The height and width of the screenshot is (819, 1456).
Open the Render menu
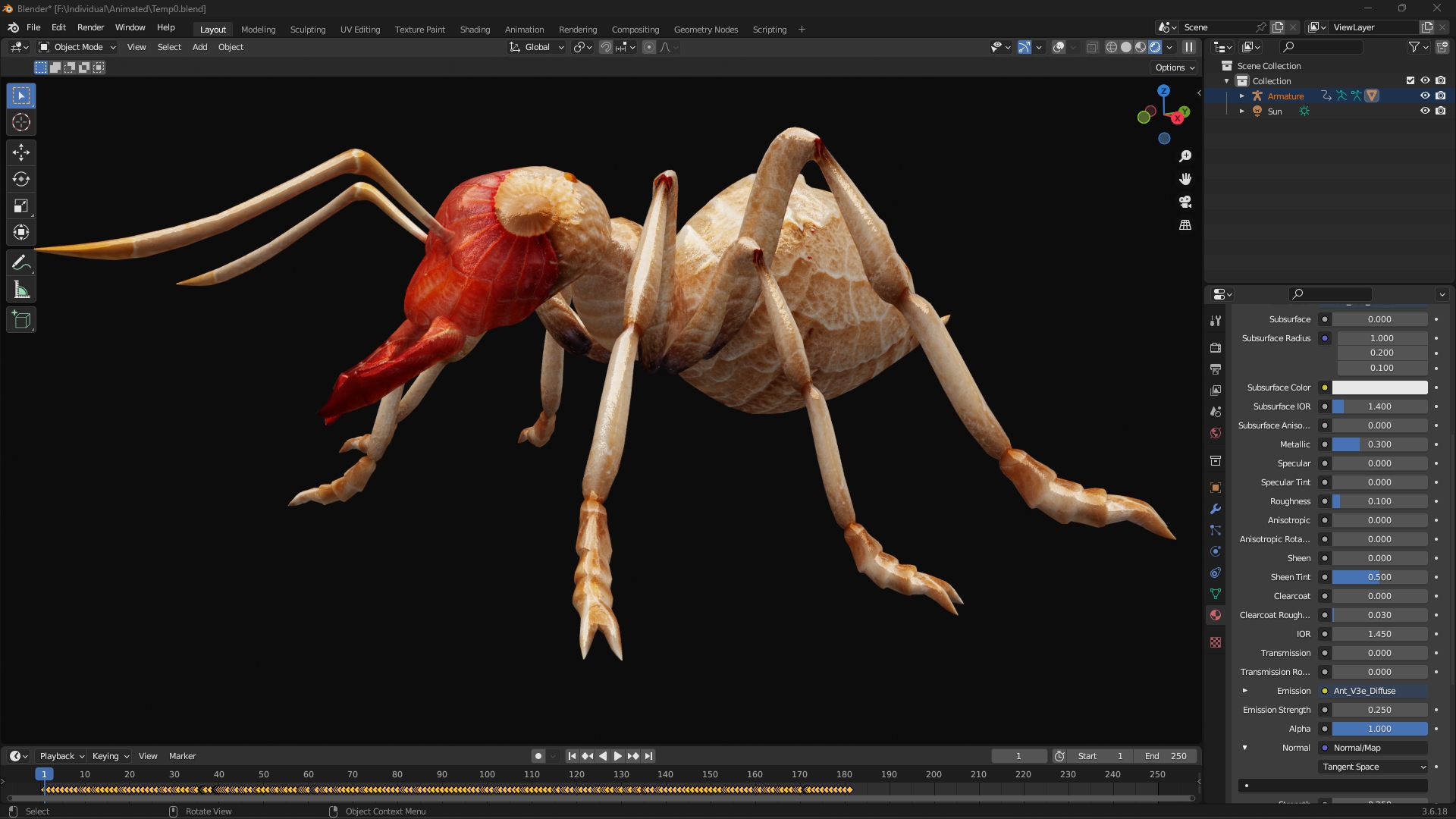coord(90,27)
